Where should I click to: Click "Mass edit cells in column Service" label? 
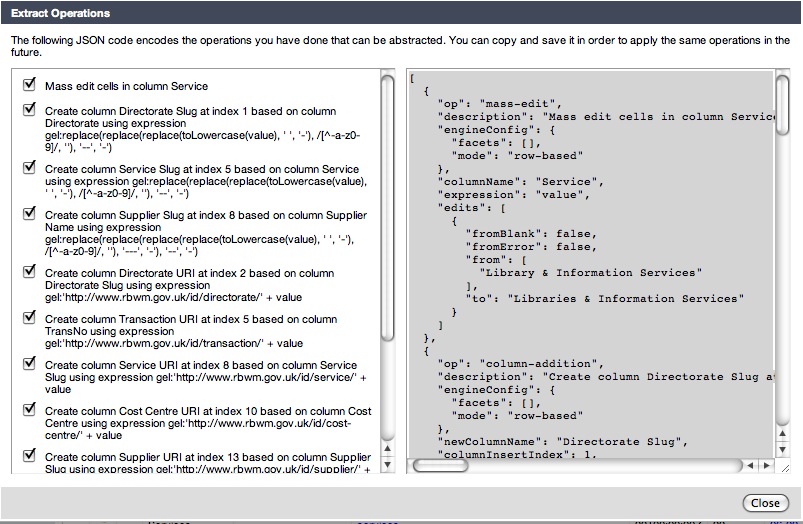click(126, 86)
